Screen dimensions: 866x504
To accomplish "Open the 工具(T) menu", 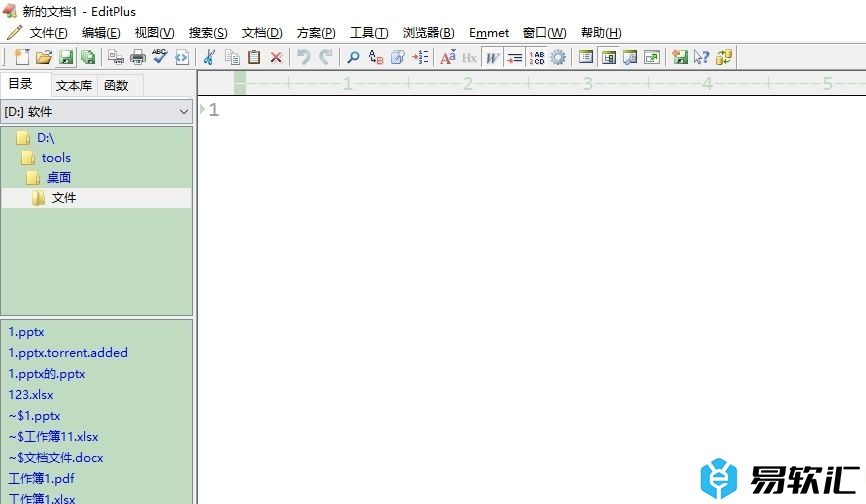I will point(369,33).
